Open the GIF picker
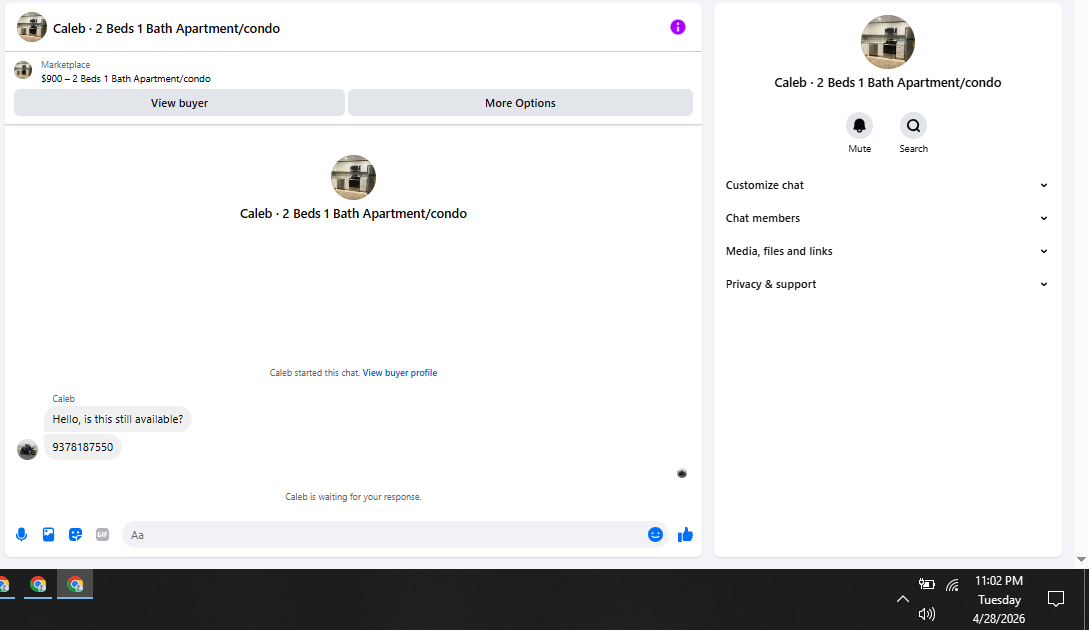This screenshot has height=630, width=1089. click(102, 534)
